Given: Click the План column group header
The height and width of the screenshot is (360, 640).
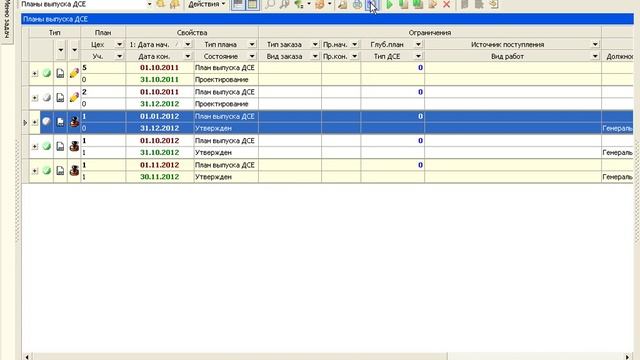Looking at the screenshot, I should (x=103, y=33).
